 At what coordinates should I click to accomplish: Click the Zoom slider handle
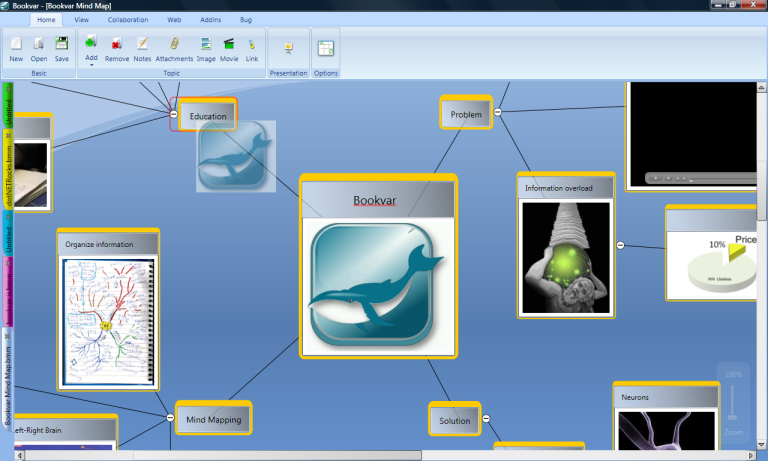pos(733,417)
